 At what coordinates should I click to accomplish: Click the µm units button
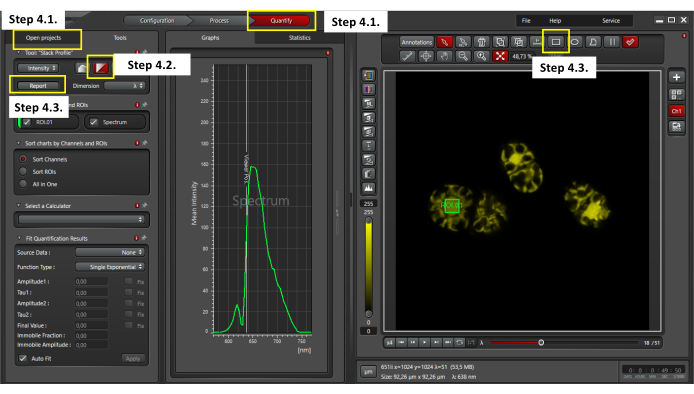coord(368,372)
